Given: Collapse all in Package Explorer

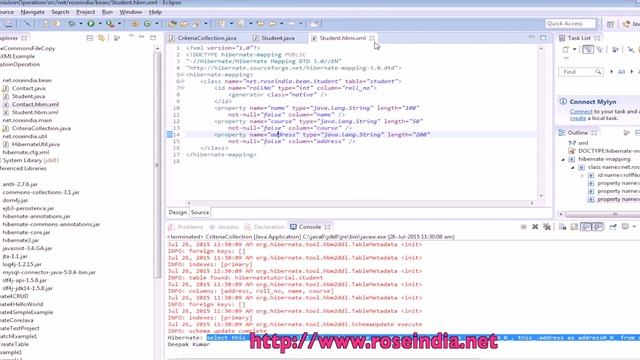Looking at the screenshot, I should (x=90, y=38).
